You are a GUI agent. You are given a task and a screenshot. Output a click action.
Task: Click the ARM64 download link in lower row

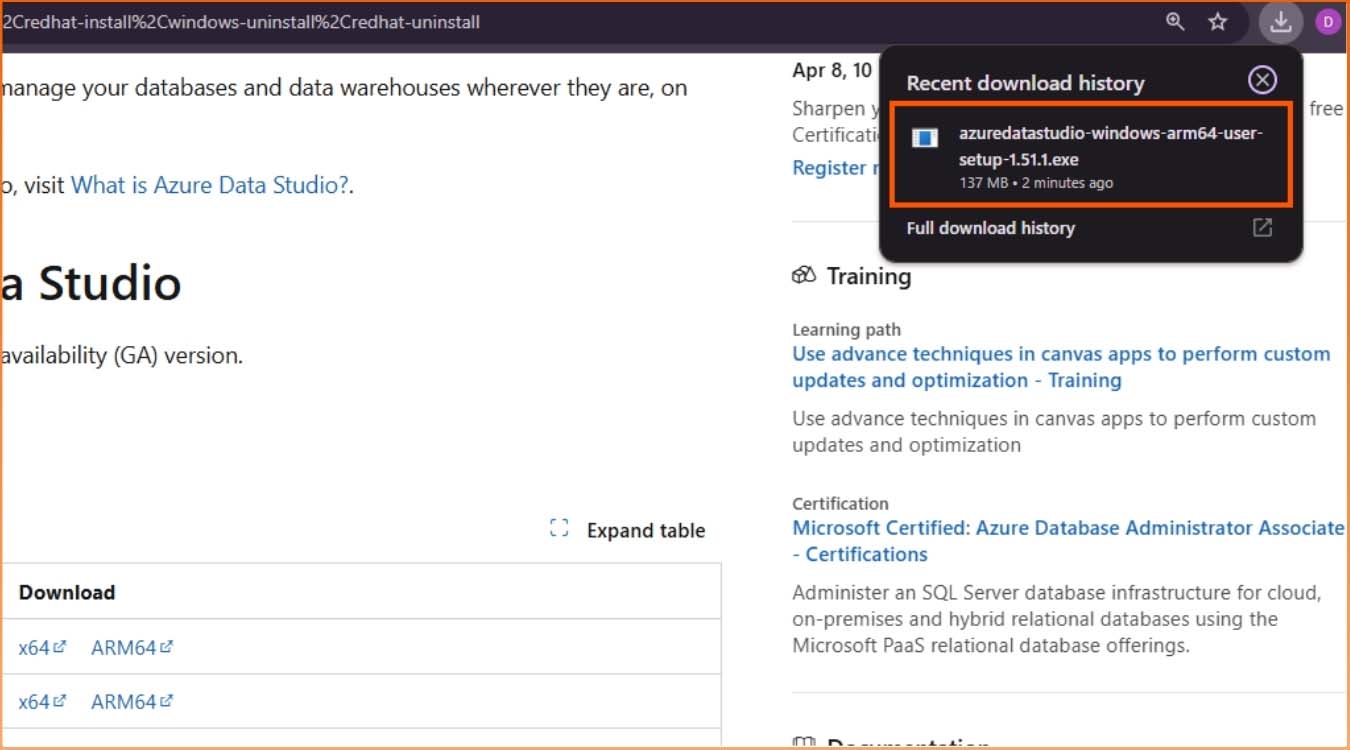click(124, 702)
